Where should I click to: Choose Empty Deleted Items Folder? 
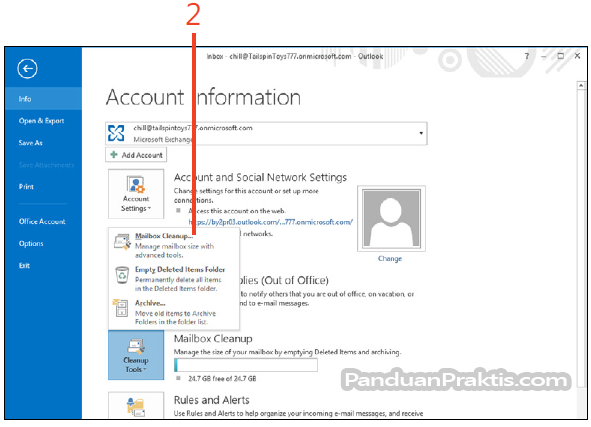pyautogui.click(x=174, y=279)
